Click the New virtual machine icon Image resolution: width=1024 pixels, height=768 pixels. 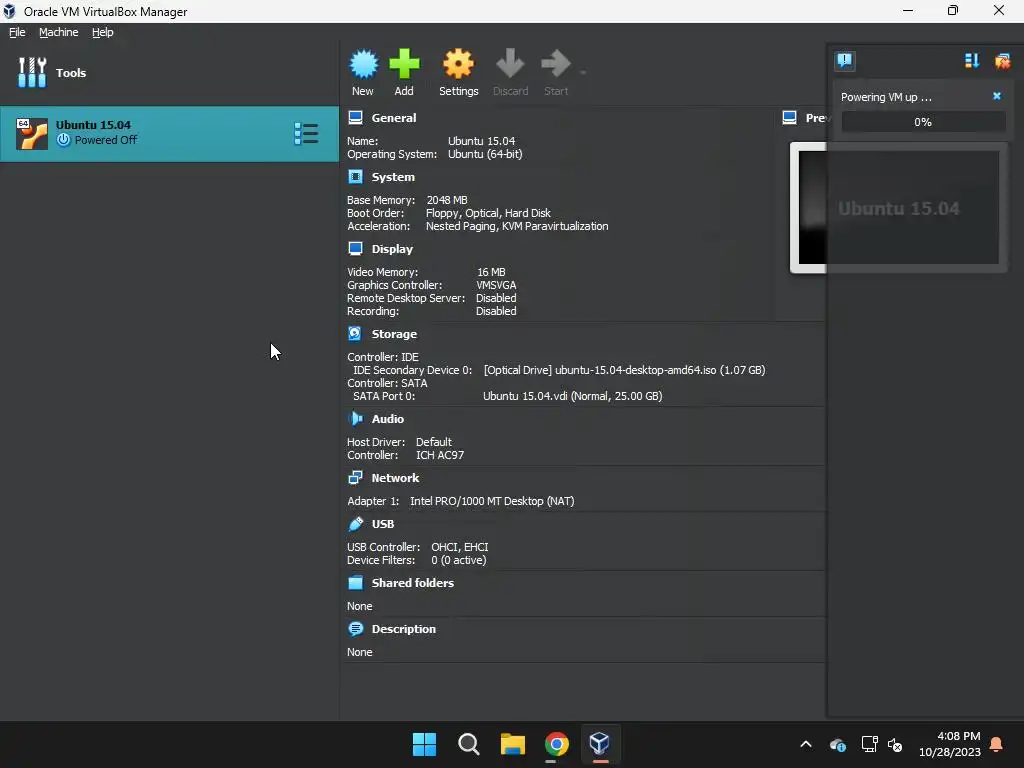point(363,64)
